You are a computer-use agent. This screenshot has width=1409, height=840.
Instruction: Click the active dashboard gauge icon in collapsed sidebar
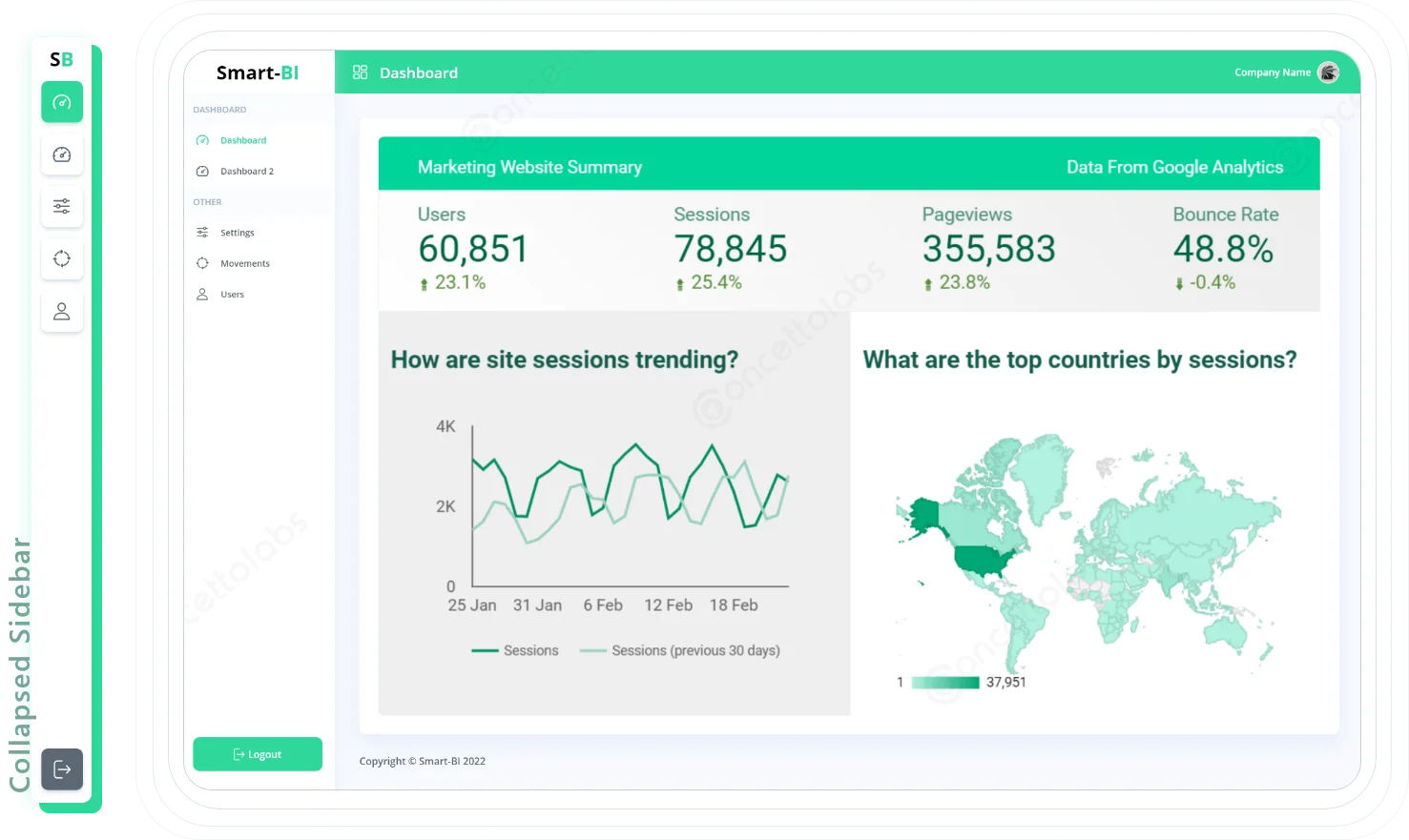pyautogui.click(x=62, y=102)
